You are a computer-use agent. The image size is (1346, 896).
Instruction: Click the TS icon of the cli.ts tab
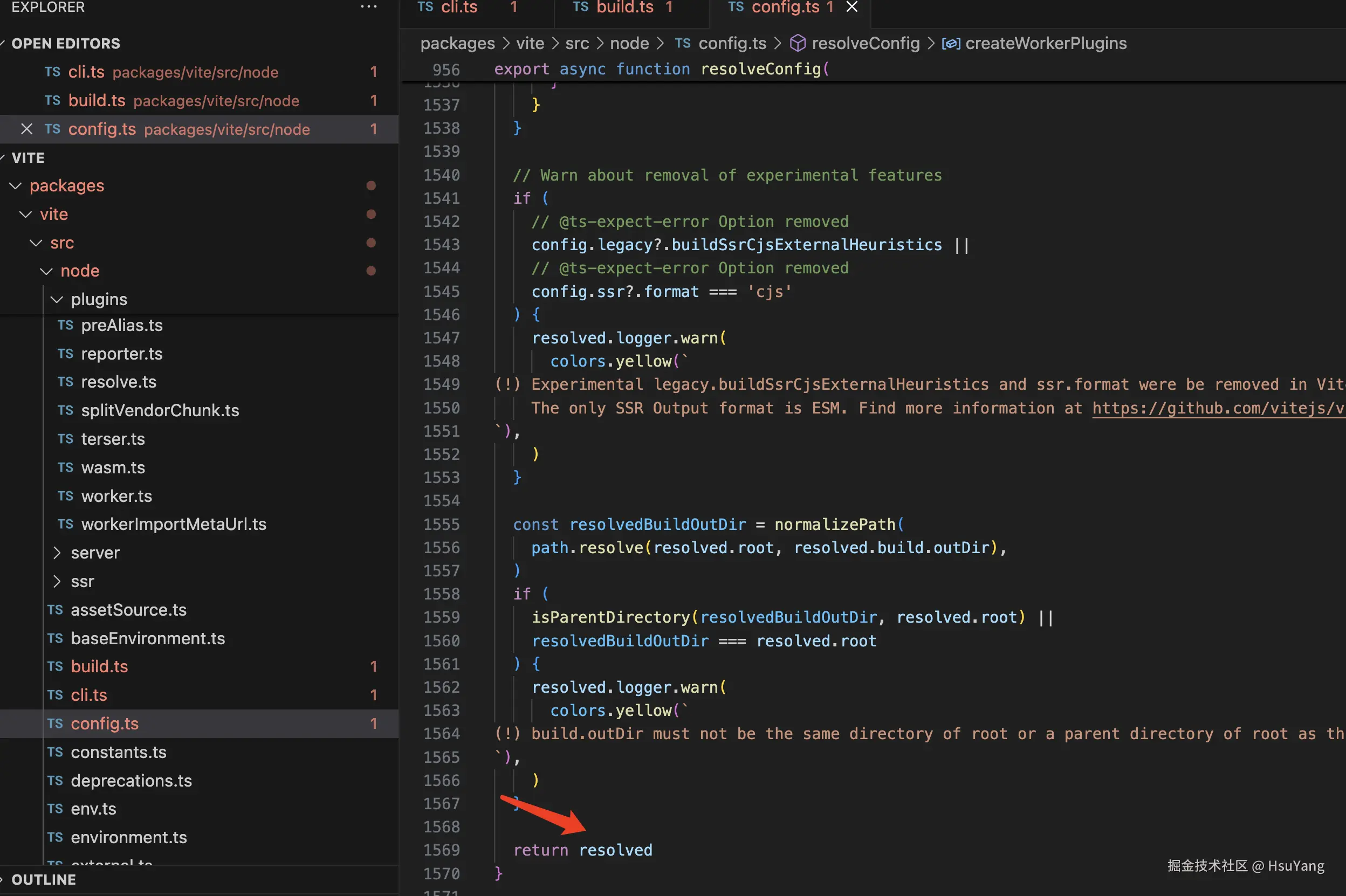click(x=425, y=7)
